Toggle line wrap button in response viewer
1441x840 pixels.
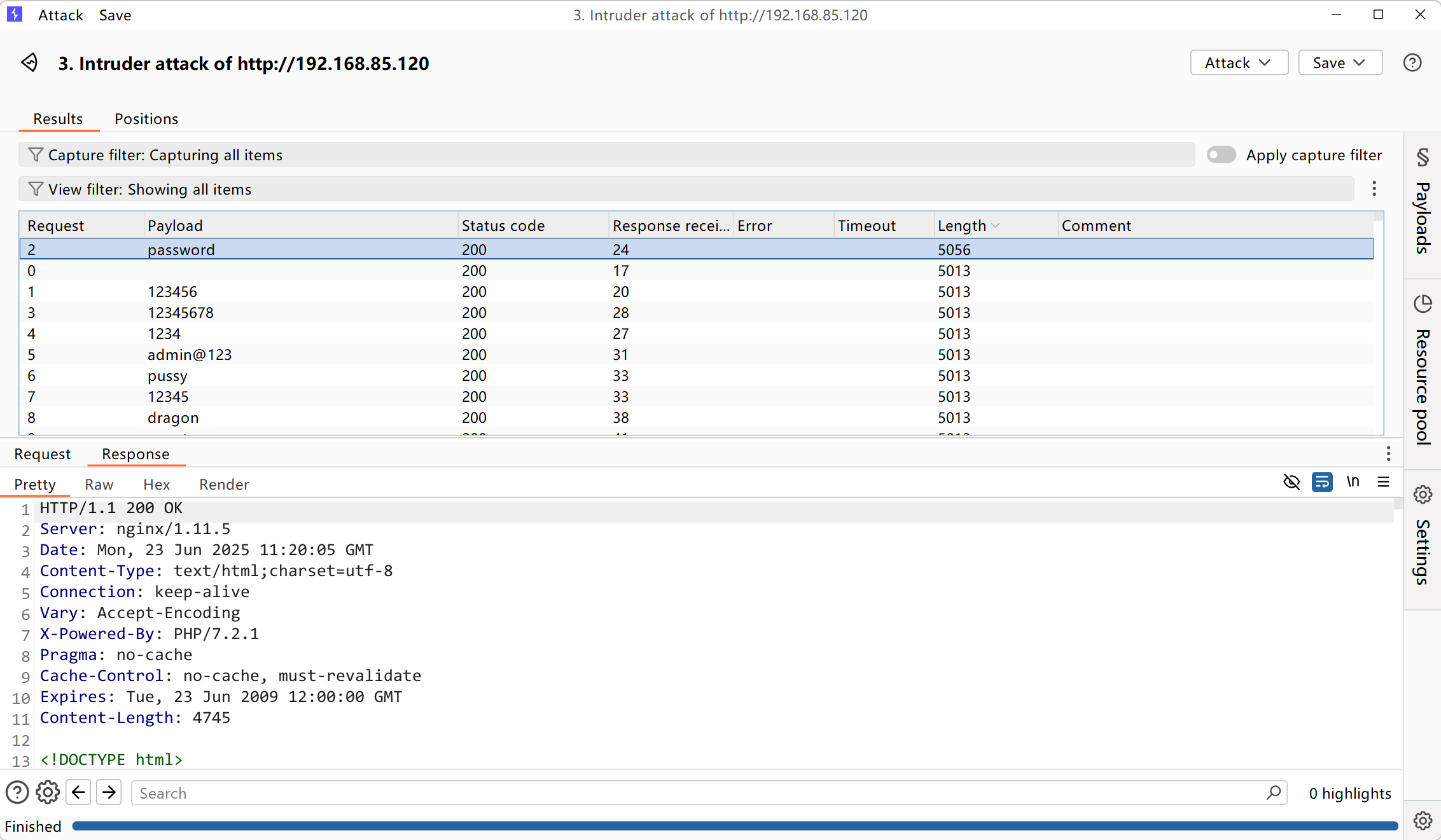click(x=1322, y=482)
